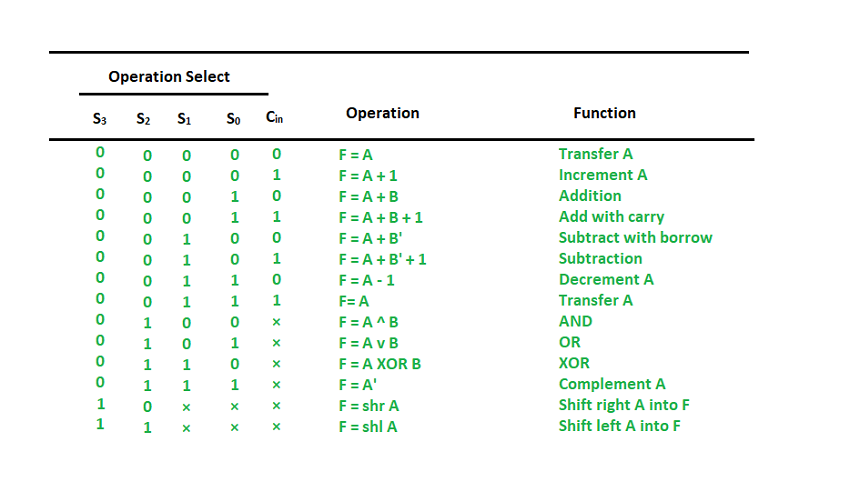Image resolution: width=850 pixels, height=482 pixels.
Task: Click the Cin column header
Action: point(274,117)
